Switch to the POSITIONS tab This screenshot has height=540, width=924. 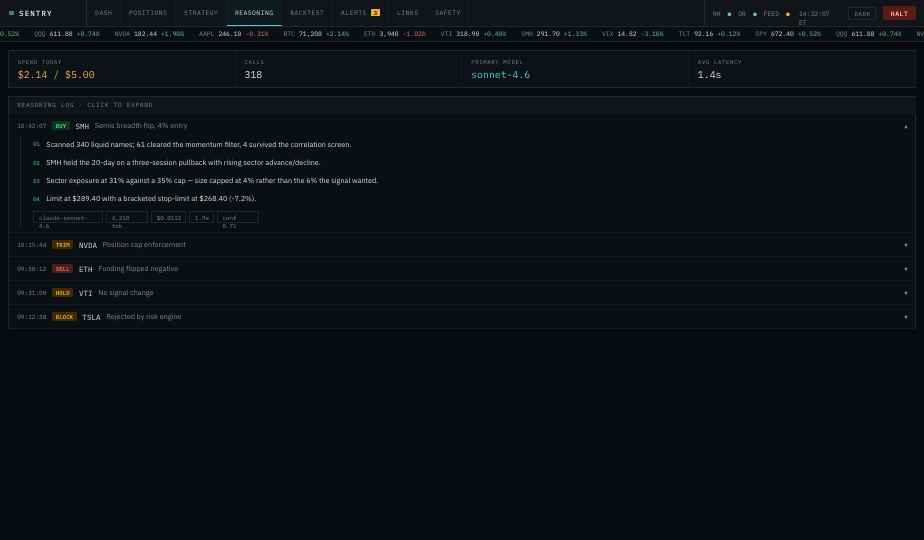[x=148, y=12]
